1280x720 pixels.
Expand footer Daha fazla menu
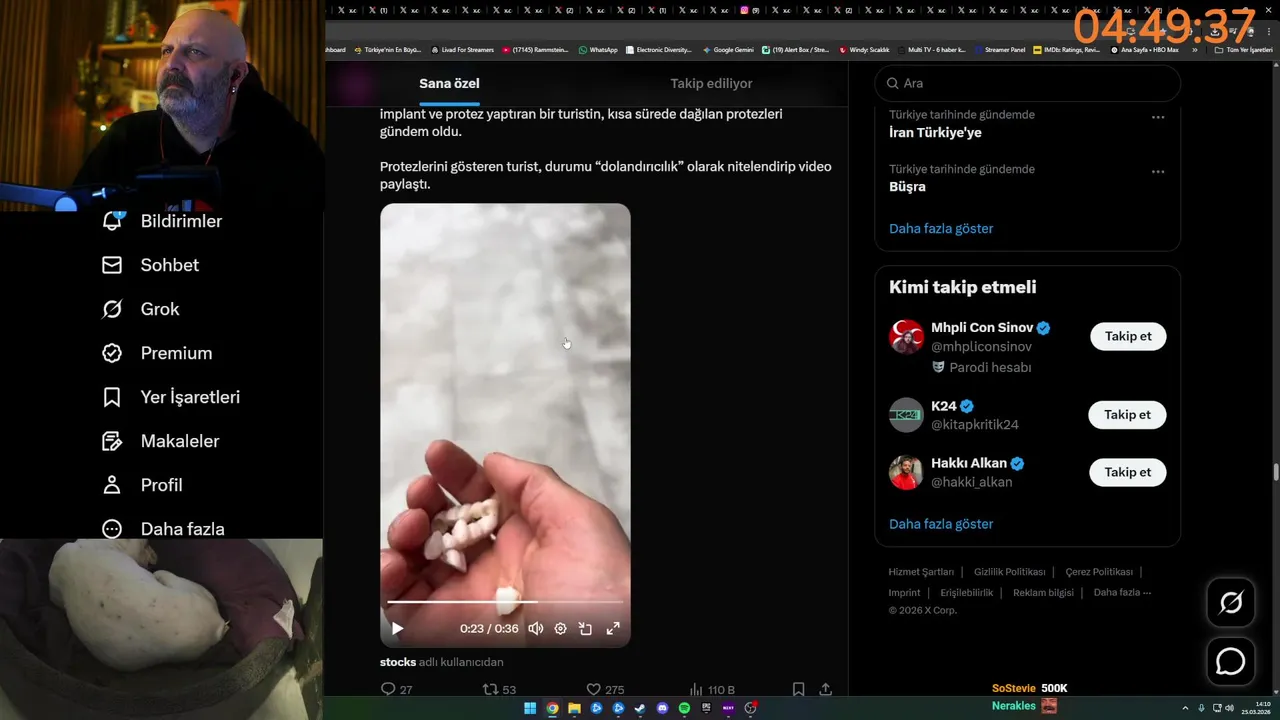pos(1122,593)
